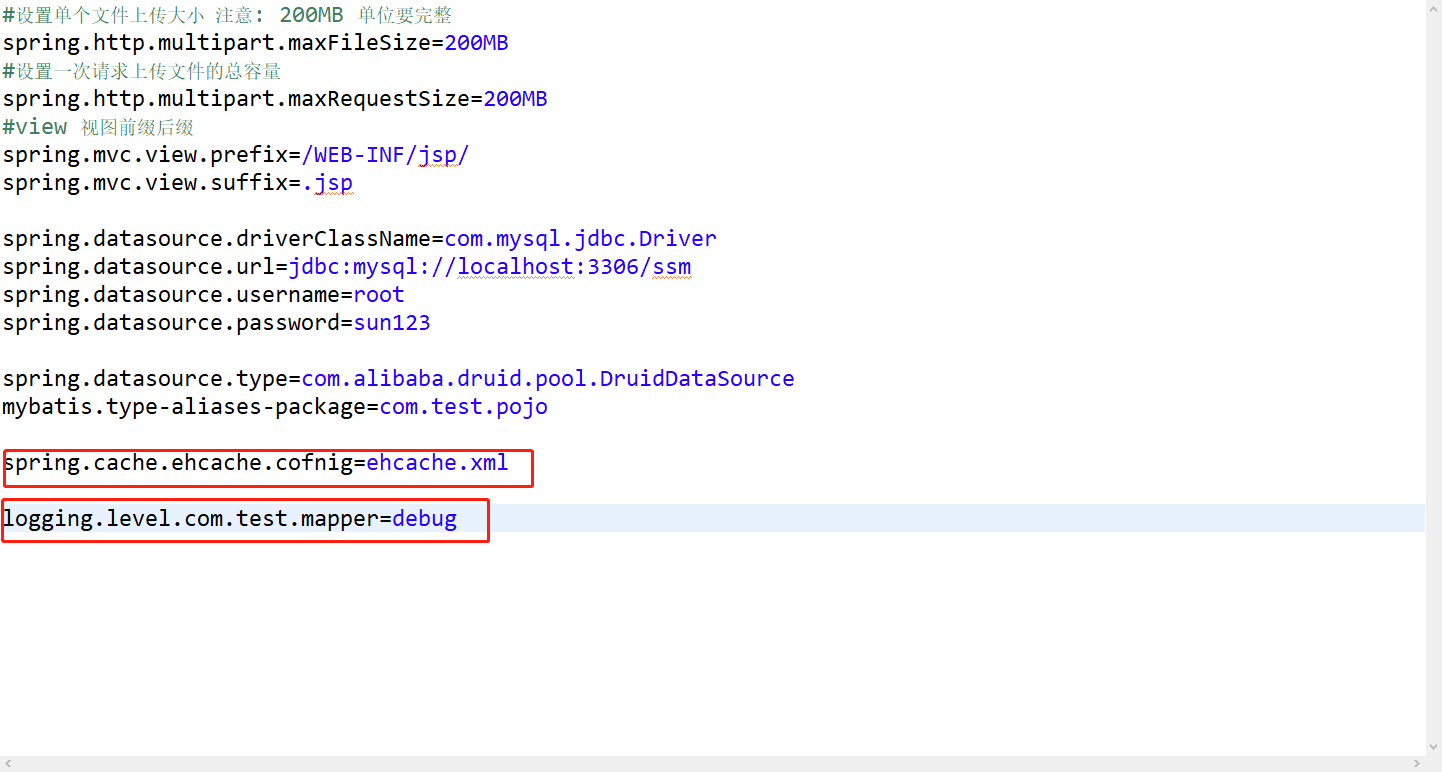1442x772 pixels.
Task: Click the spring.datasource.driverClassName key
Action: (x=217, y=239)
